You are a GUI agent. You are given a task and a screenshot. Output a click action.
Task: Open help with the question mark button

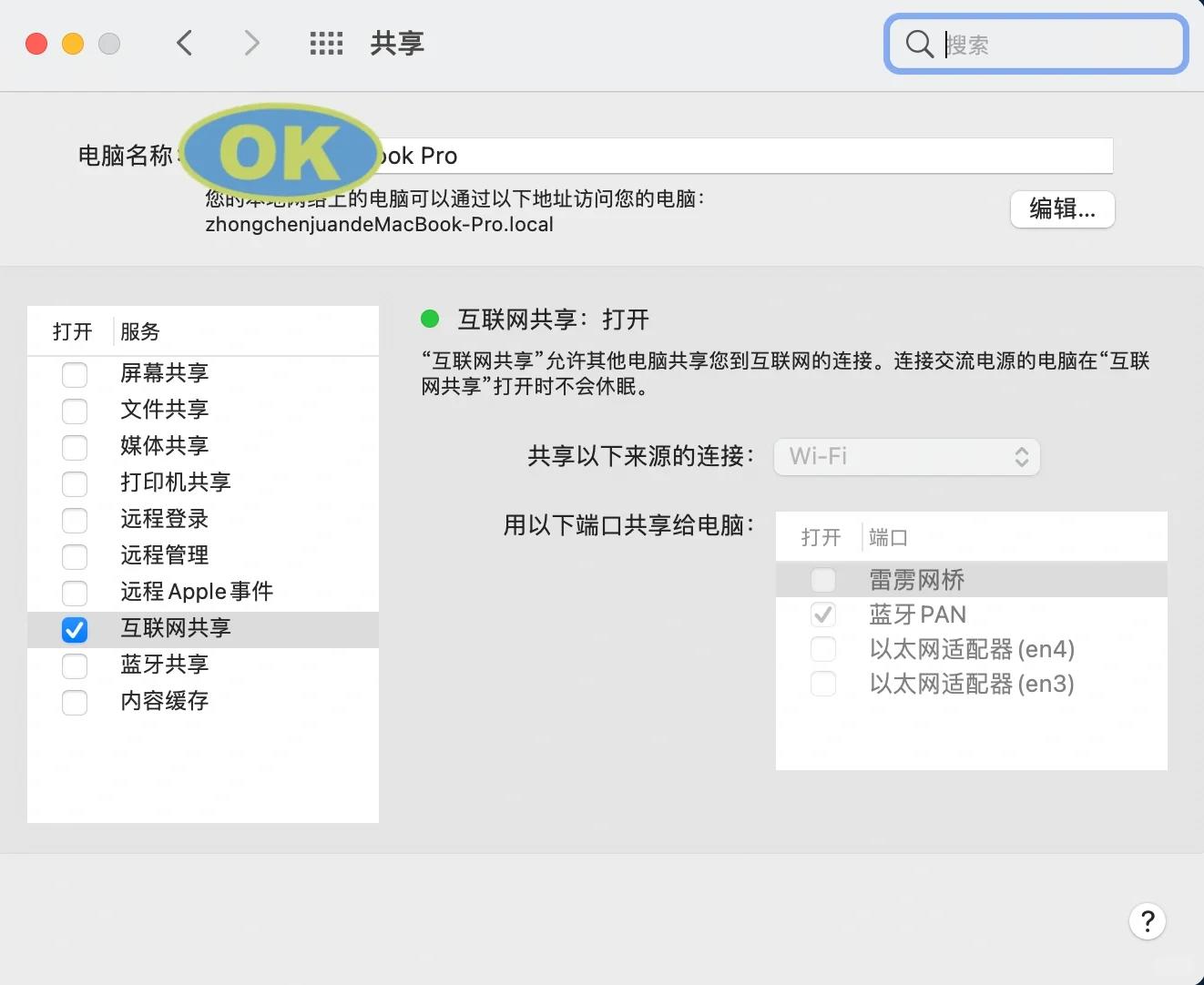1148,921
